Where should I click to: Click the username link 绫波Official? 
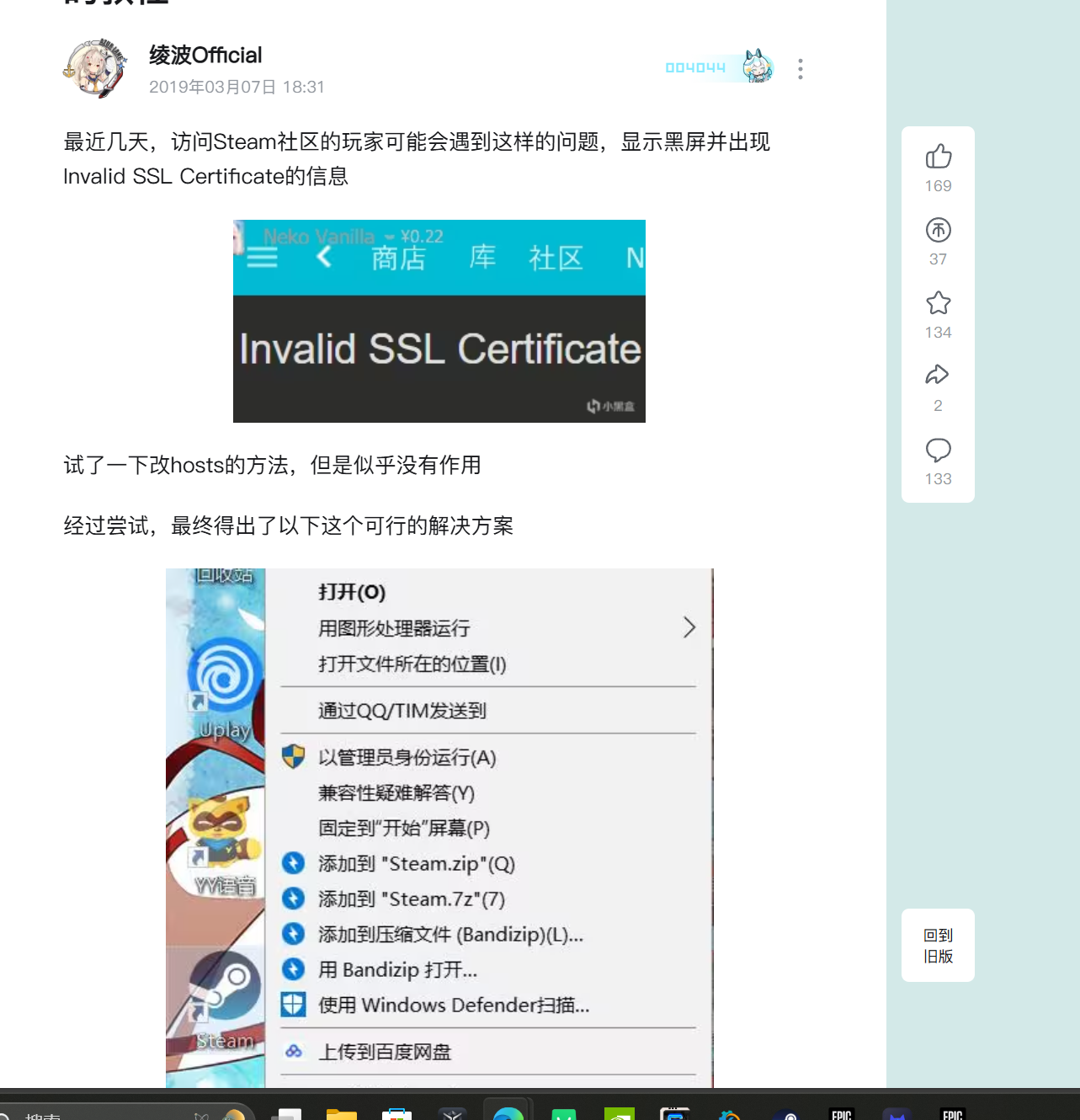coord(205,55)
